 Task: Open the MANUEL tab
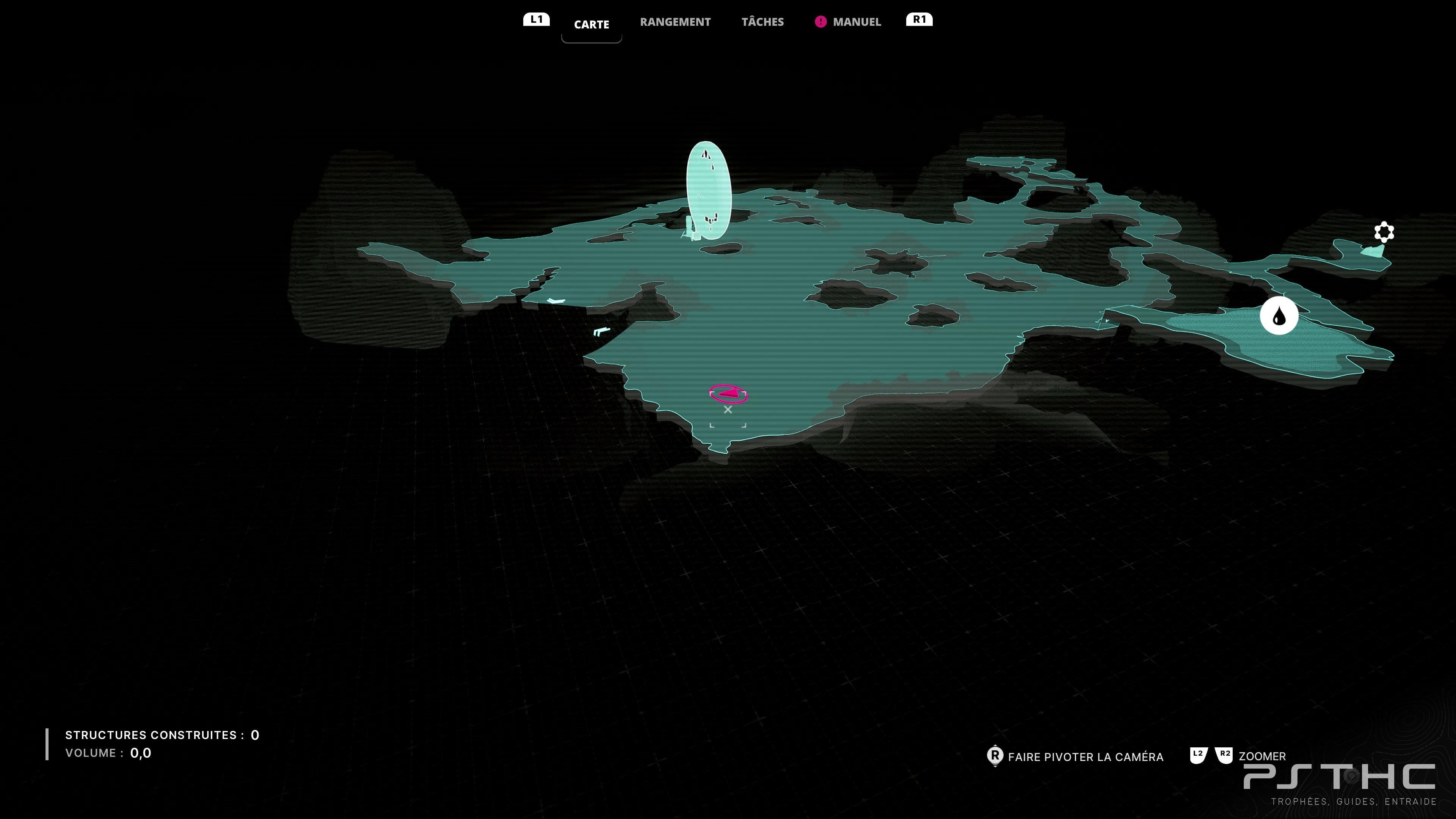pos(856,22)
